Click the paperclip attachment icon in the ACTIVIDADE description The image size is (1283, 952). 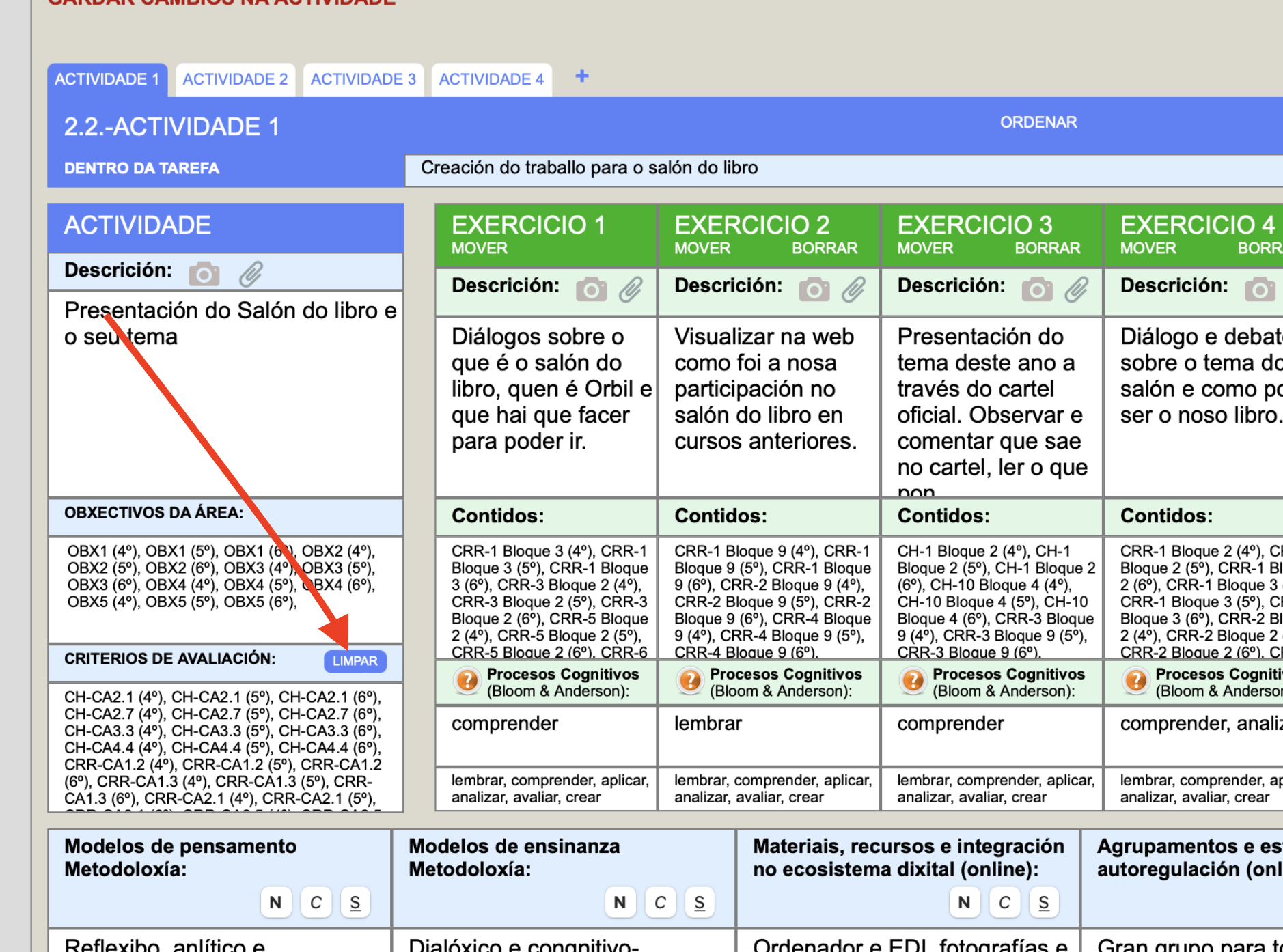pos(251,274)
